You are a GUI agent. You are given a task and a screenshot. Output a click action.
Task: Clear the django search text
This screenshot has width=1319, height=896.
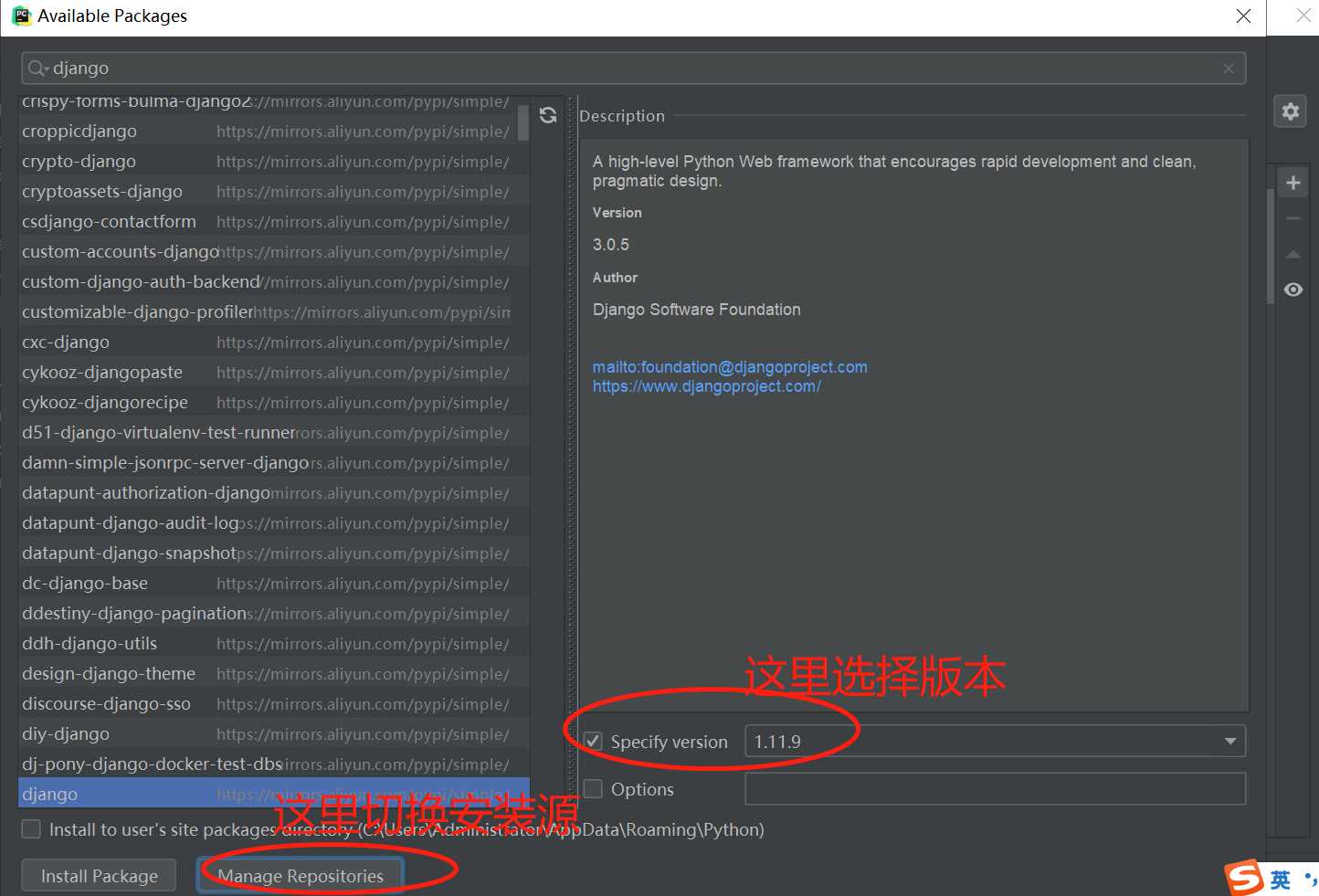click(1229, 69)
